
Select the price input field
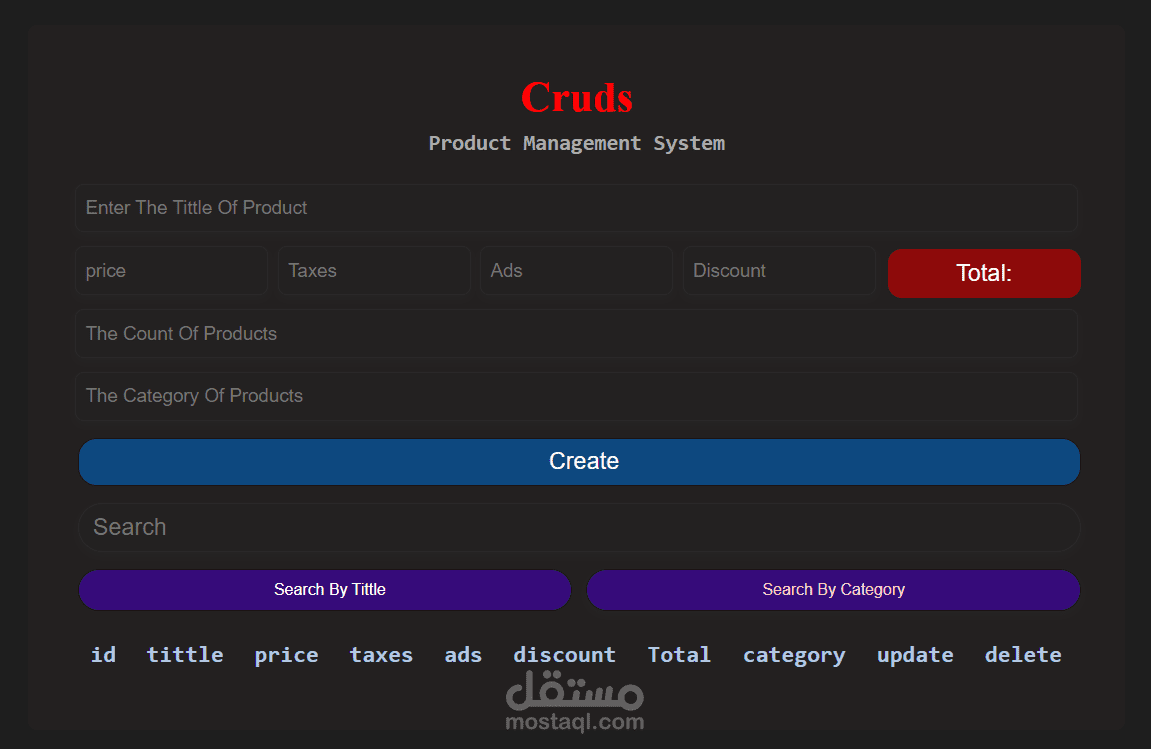point(171,270)
